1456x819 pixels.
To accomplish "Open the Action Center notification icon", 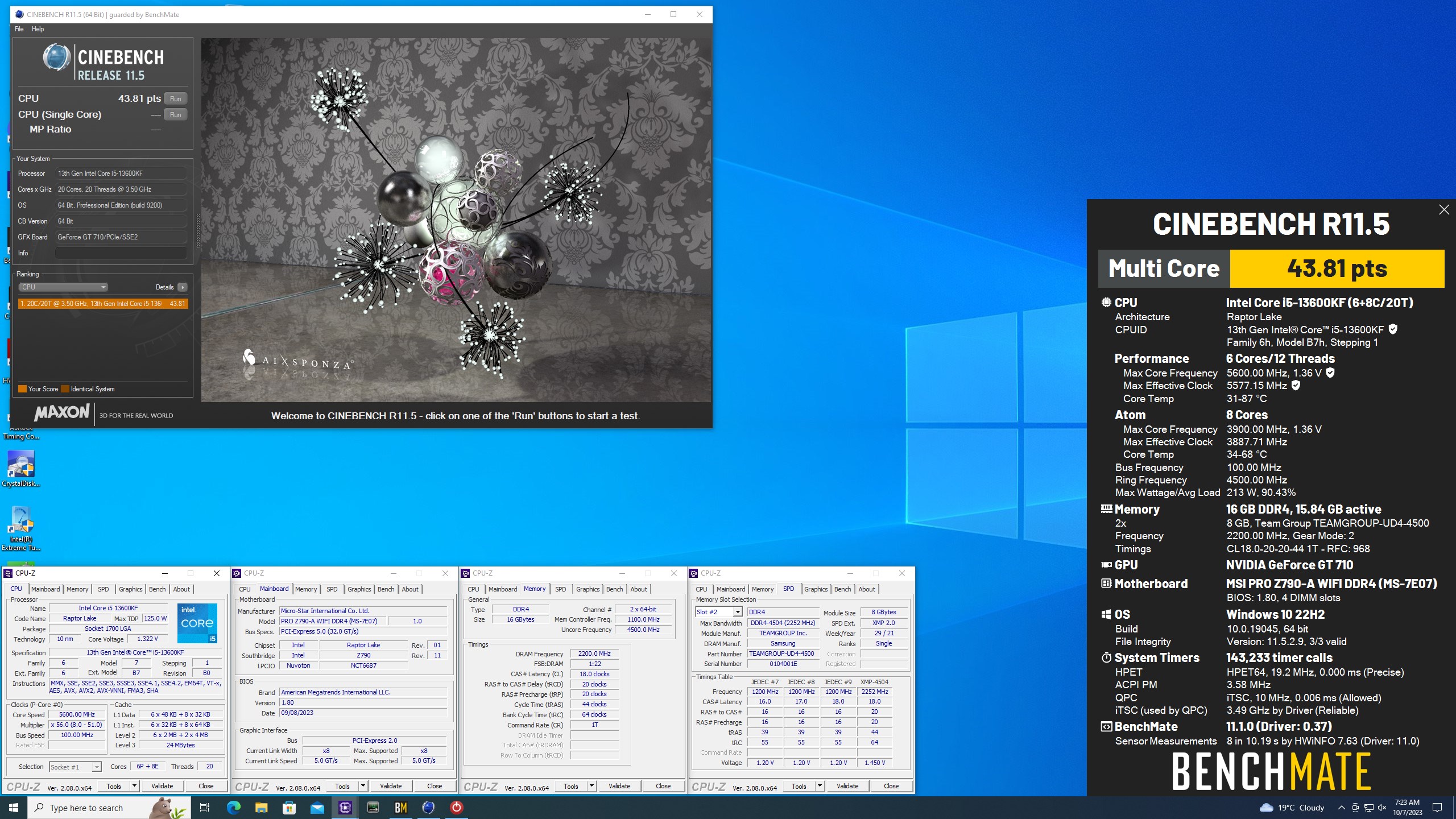I will tap(1437, 808).
